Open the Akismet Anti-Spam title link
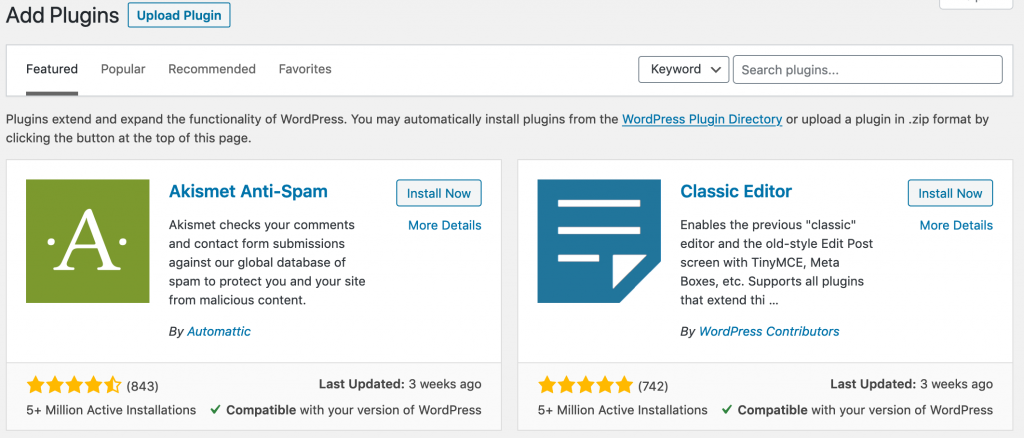 (x=248, y=191)
